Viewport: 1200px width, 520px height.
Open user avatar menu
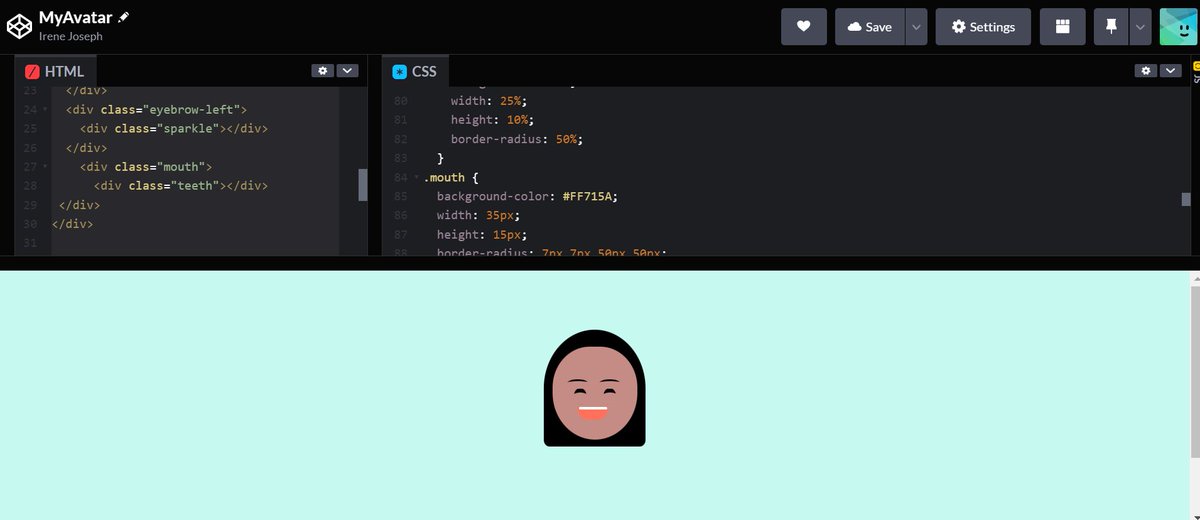[x=1178, y=27]
